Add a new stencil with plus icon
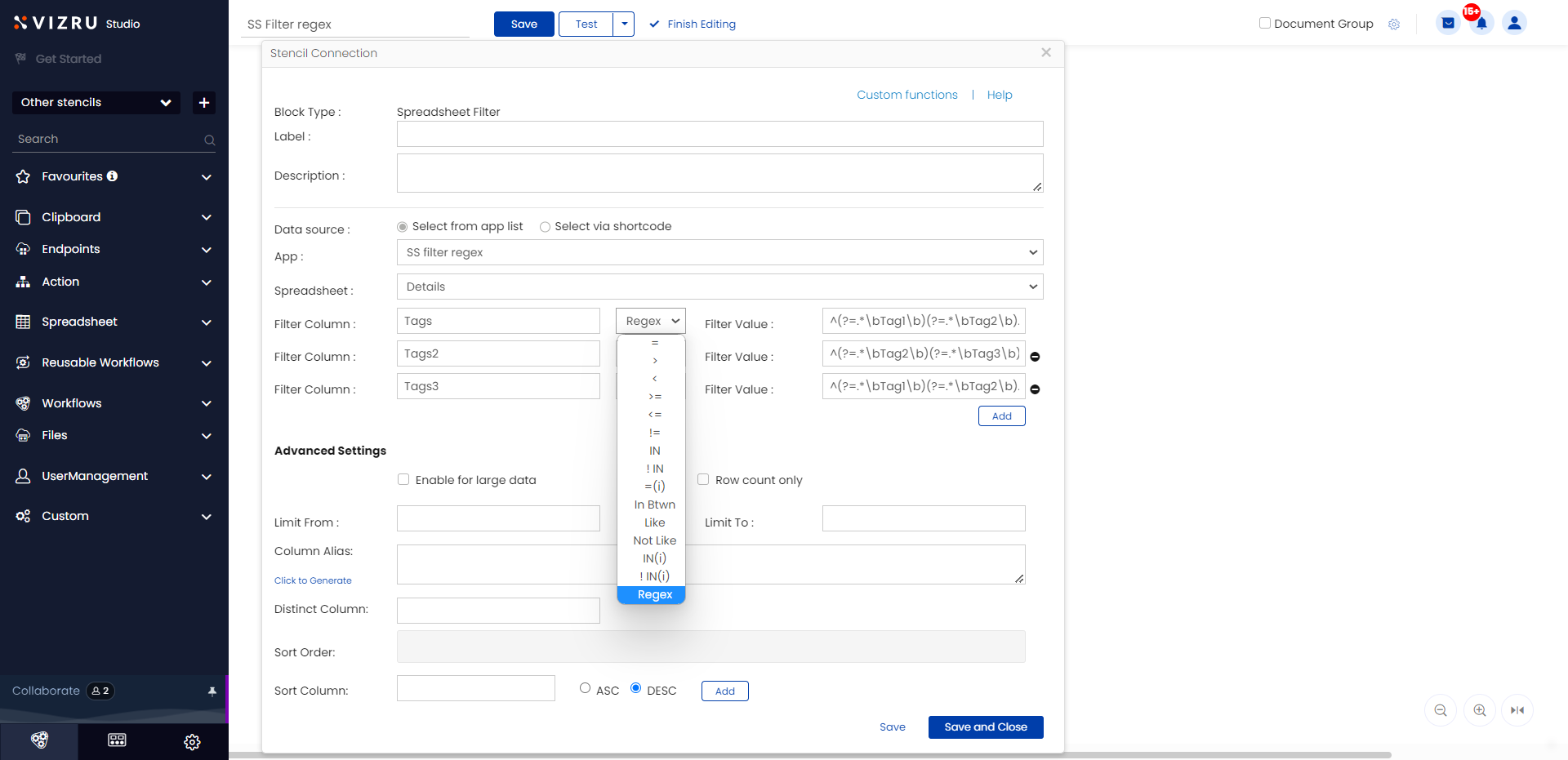1568x760 pixels. click(x=204, y=102)
